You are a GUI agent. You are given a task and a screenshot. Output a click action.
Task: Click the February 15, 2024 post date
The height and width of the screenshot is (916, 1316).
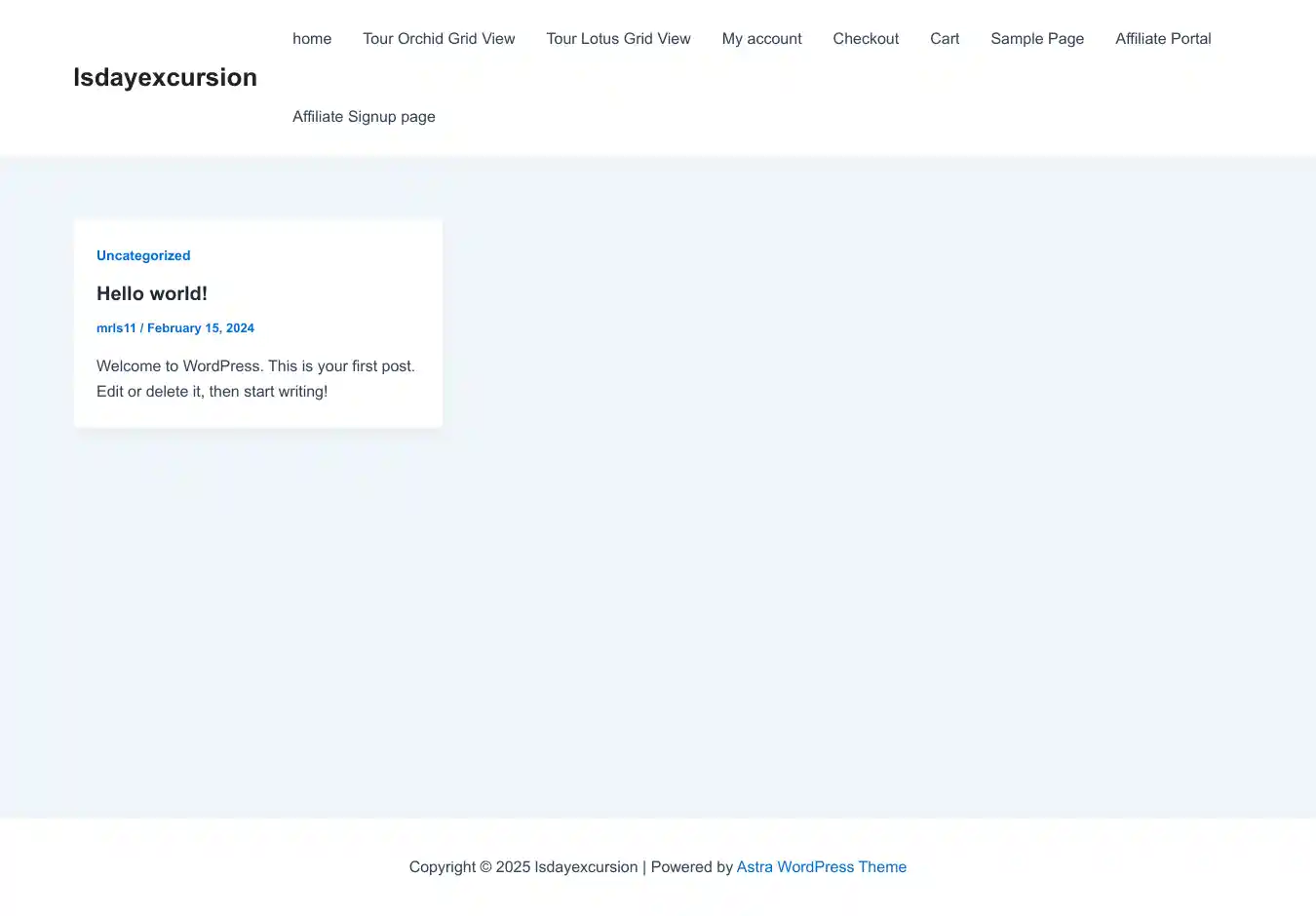pos(201,328)
